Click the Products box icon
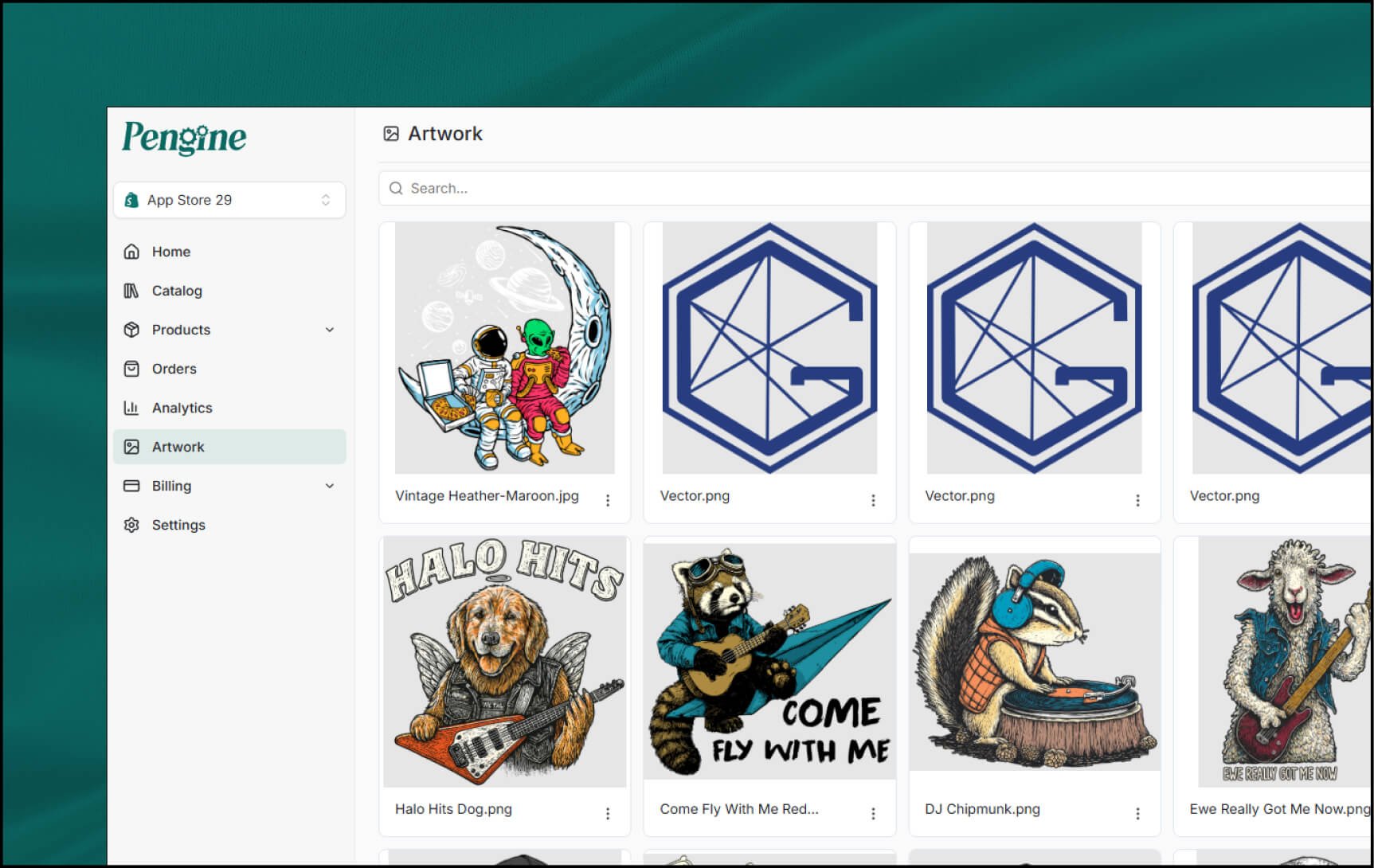This screenshot has height=868, width=1374. click(x=131, y=330)
